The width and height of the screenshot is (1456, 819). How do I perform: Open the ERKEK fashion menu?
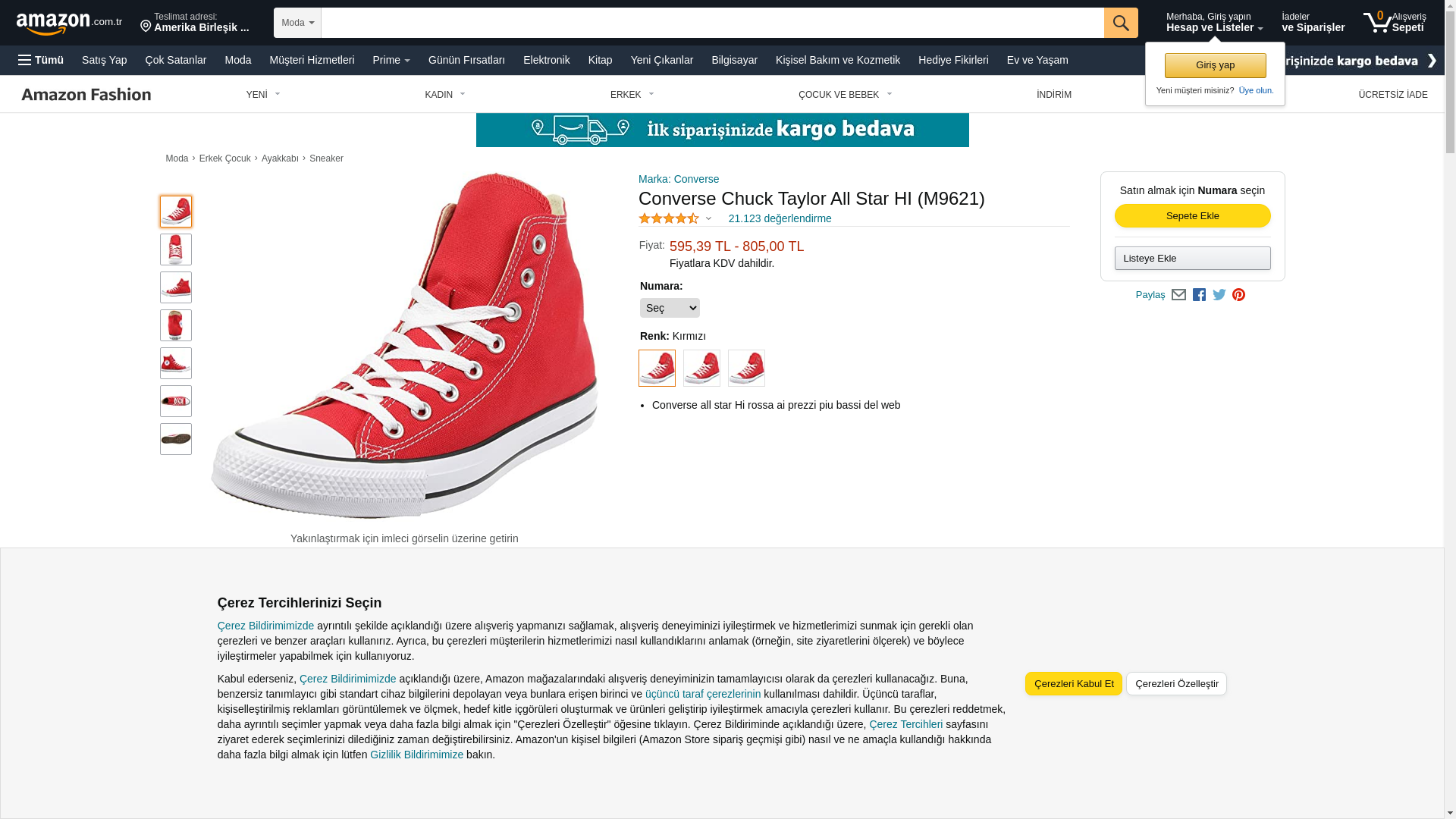tap(632, 95)
